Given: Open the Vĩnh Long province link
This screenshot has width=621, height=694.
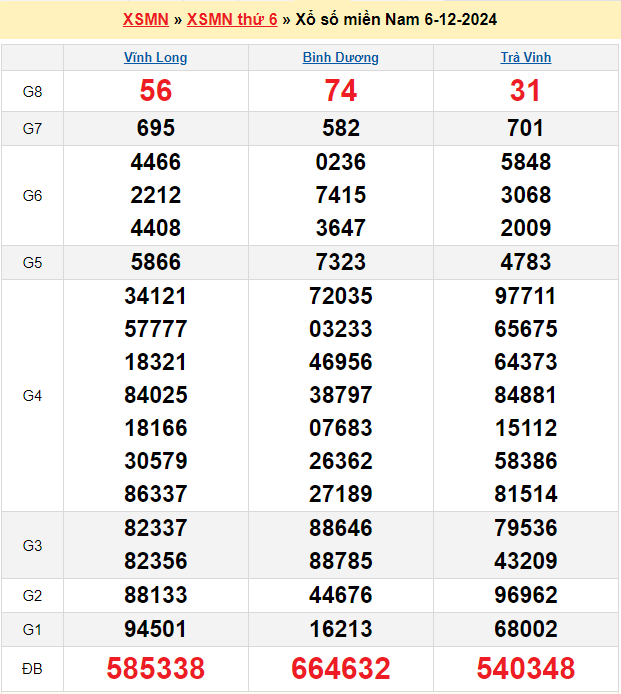Looking at the screenshot, I should point(155,58).
